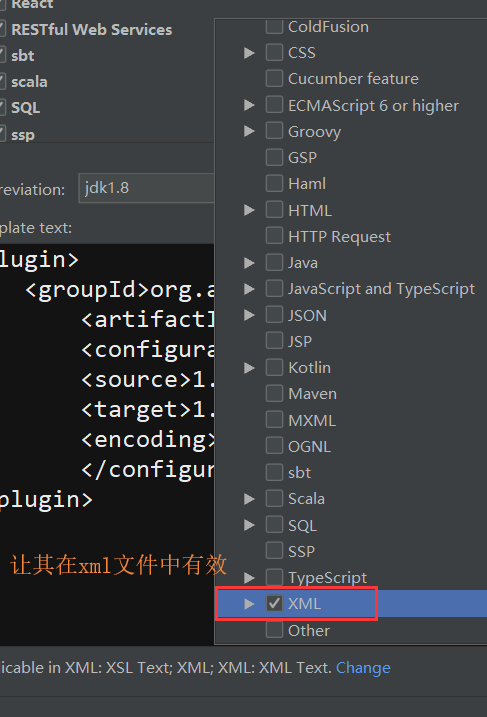The height and width of the screenshot is (717, 487).
Task: Check the Other context checkbox
Action: coord(274,630)
